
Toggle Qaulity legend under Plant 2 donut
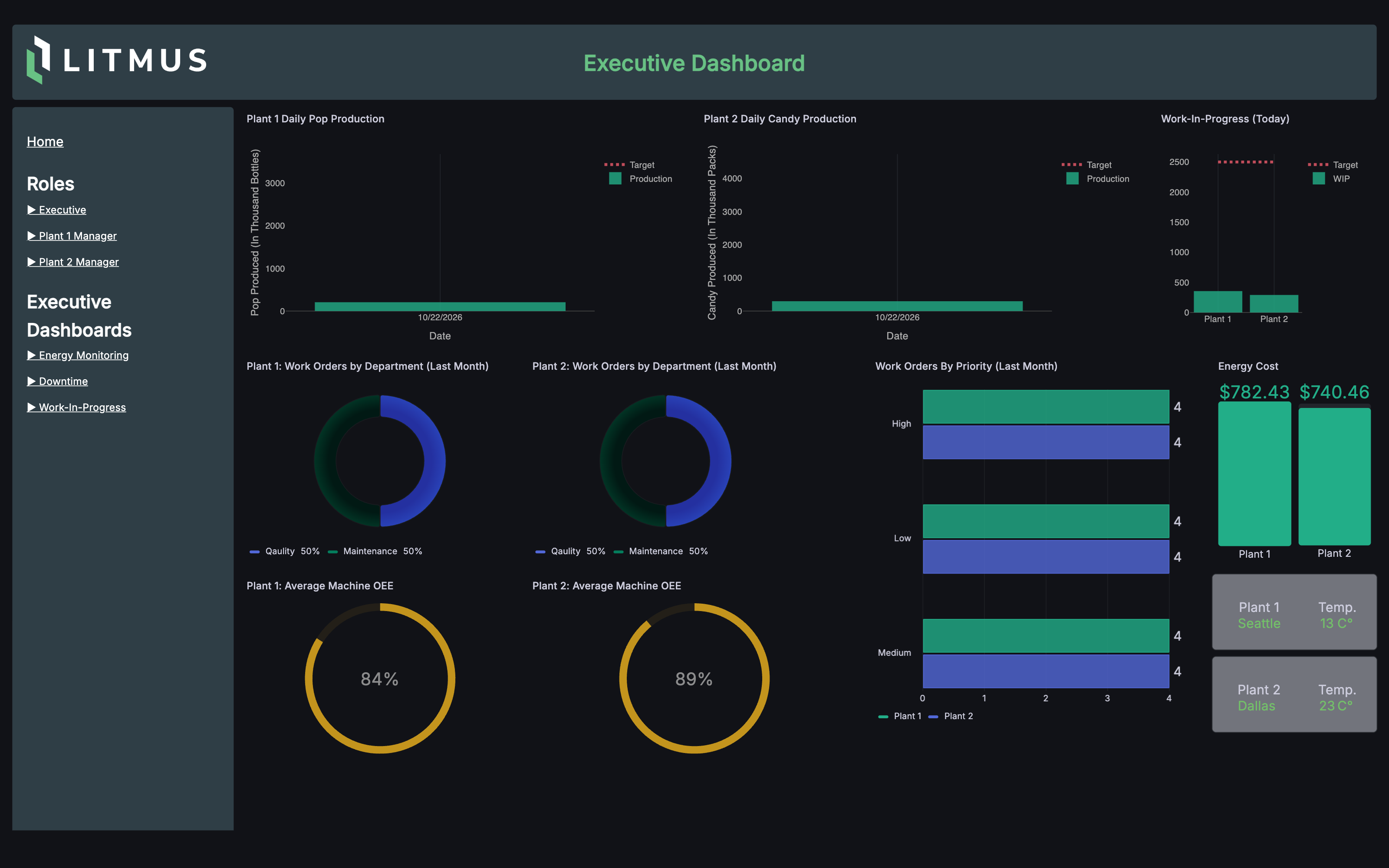point(570,551)
